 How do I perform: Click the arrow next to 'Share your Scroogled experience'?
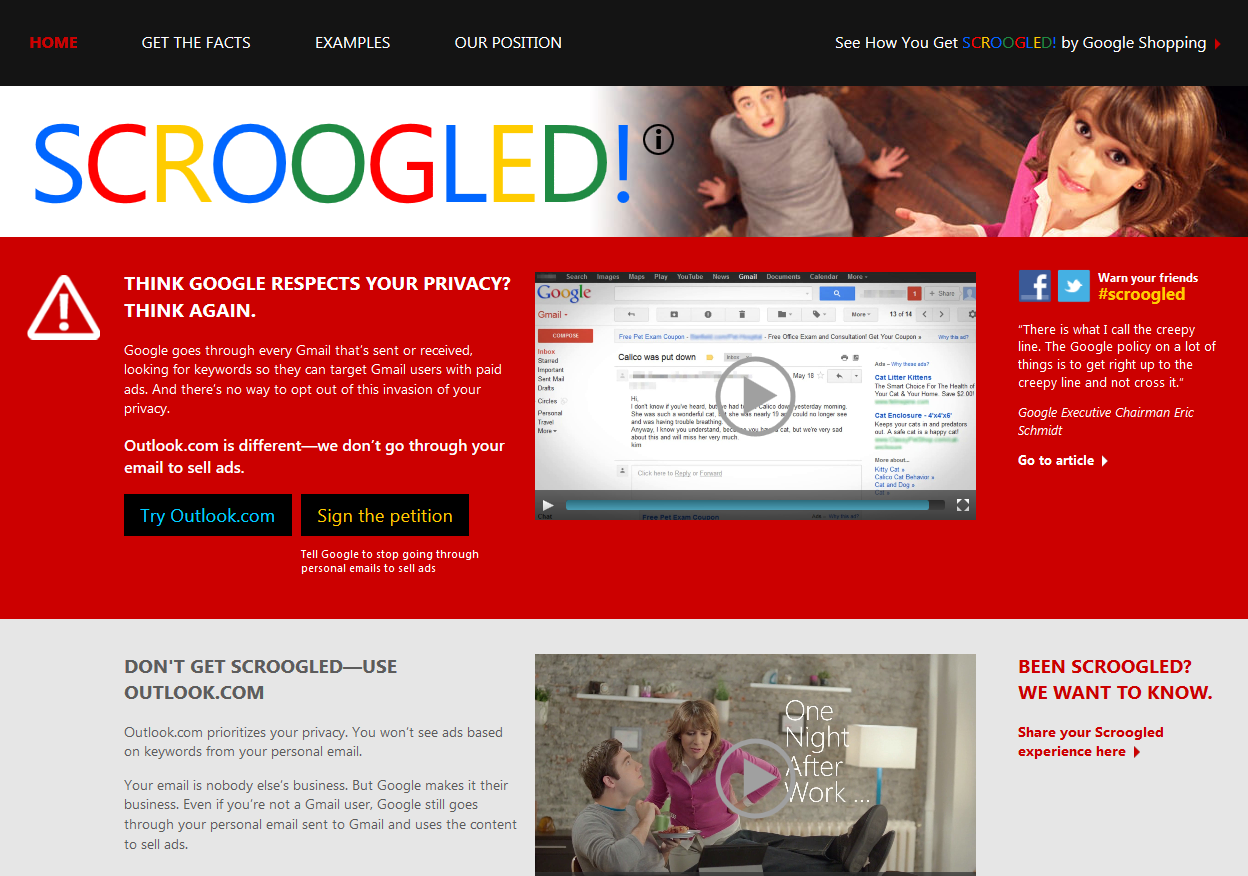click(x=1137, y=751)
